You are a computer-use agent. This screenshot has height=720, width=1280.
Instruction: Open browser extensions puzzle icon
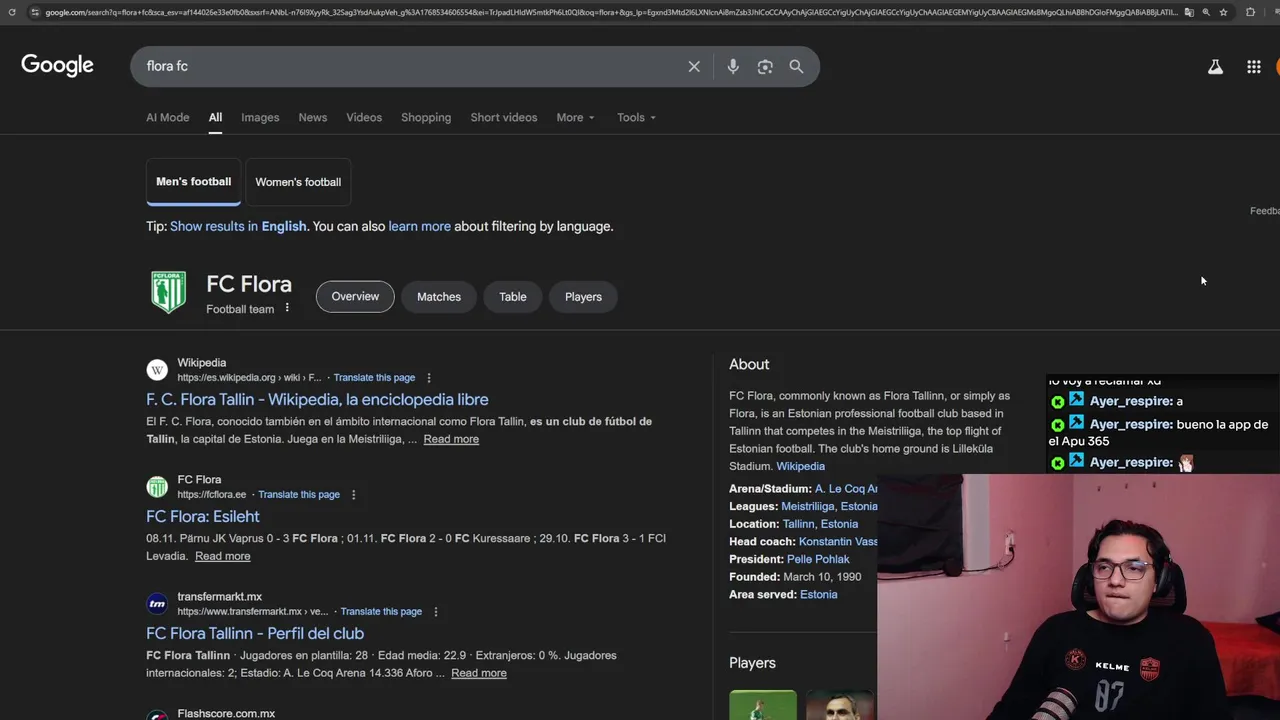[1250, 12]
